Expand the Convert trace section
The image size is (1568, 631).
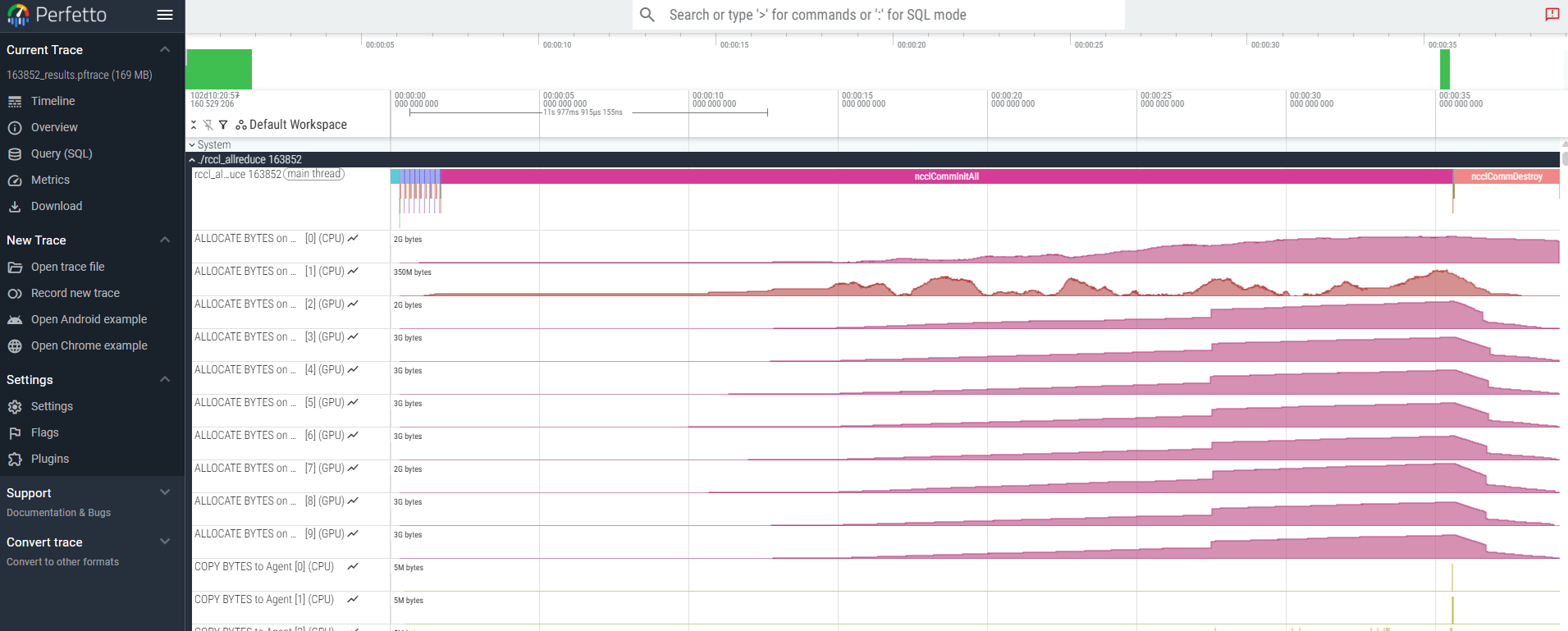[x=165, y=542]
